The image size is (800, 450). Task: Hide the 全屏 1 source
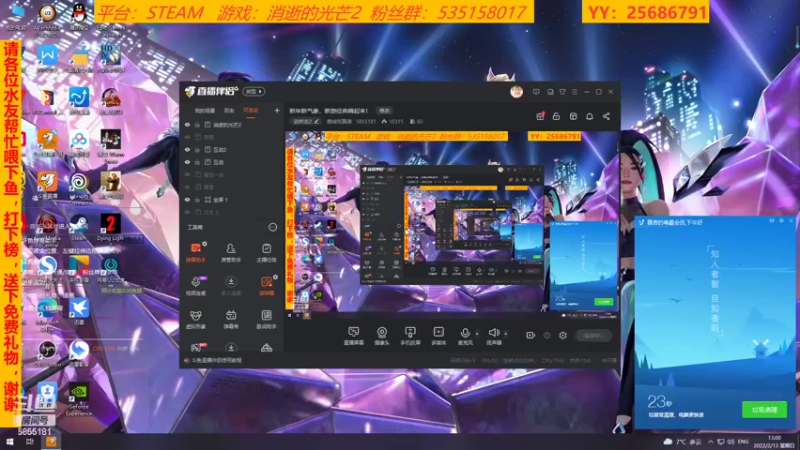pos(187,199)
